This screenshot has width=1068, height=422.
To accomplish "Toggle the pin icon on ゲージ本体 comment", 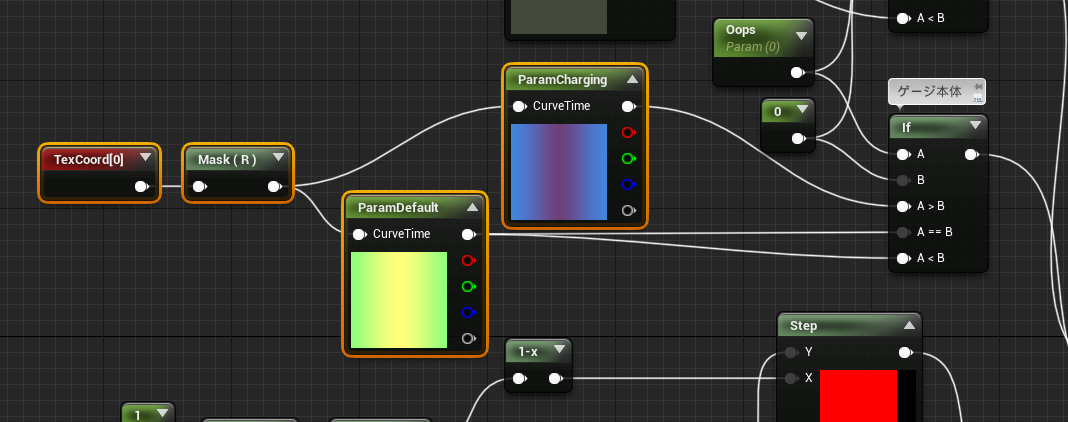I will coord(978,86).
